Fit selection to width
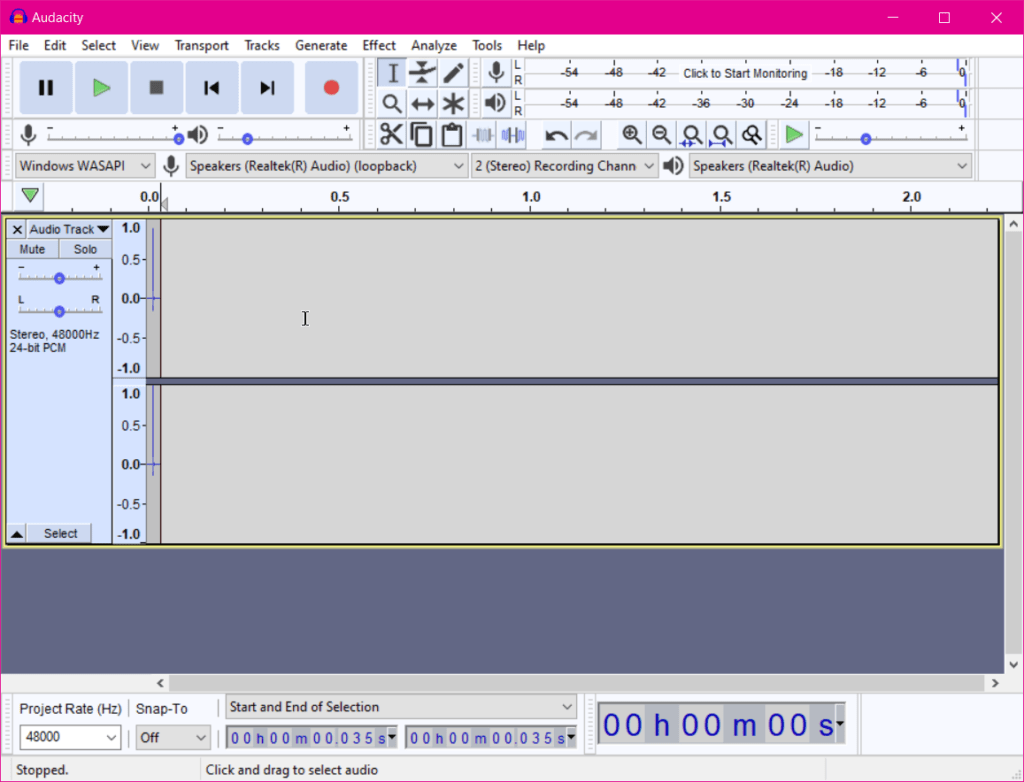 [692, 135]
